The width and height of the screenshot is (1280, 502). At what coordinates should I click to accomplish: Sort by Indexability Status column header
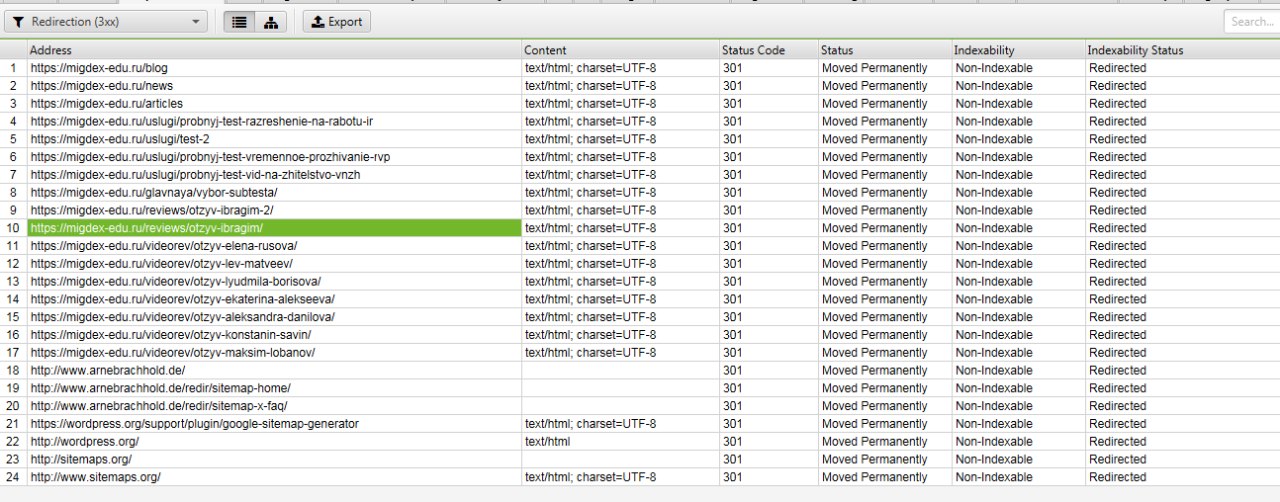pyautogui.click(x=1182, y=50)
